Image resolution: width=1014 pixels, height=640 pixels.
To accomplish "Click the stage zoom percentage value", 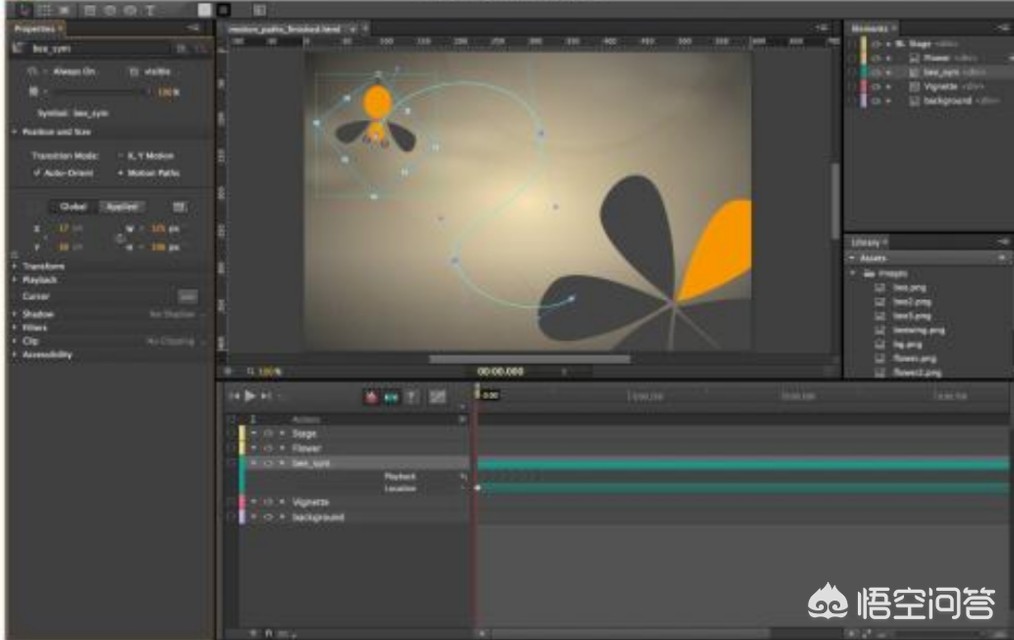I will coord(270,372).
